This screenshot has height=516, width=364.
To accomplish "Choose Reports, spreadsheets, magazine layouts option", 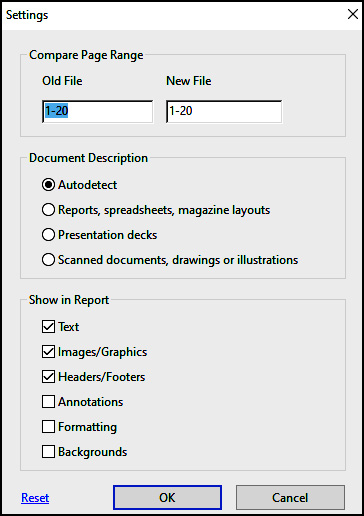I will coord(48,210).
